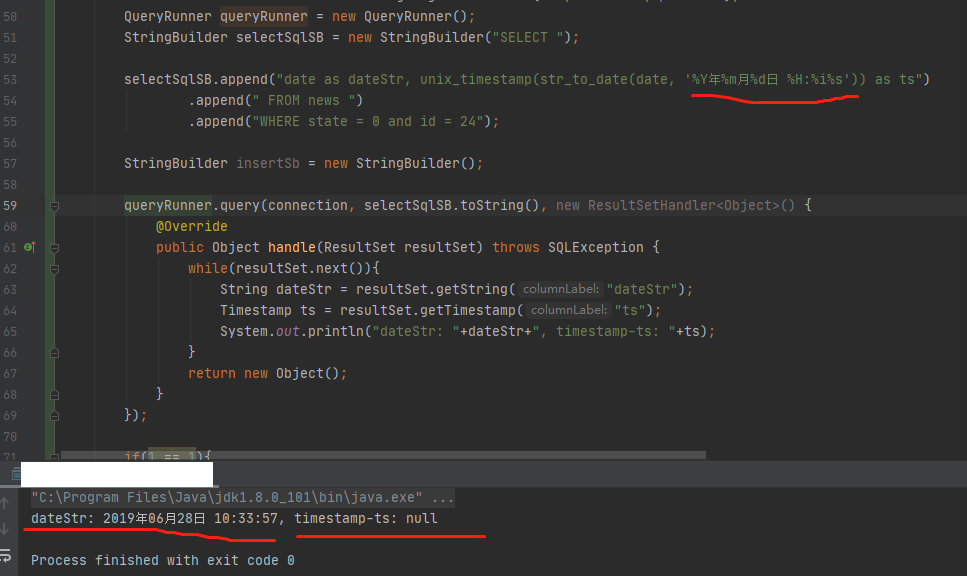The height and width of the screenshot is (576, 967).
Task: Click 'resultSet.getTimestamp' on line 64
Action: point(427,310)
